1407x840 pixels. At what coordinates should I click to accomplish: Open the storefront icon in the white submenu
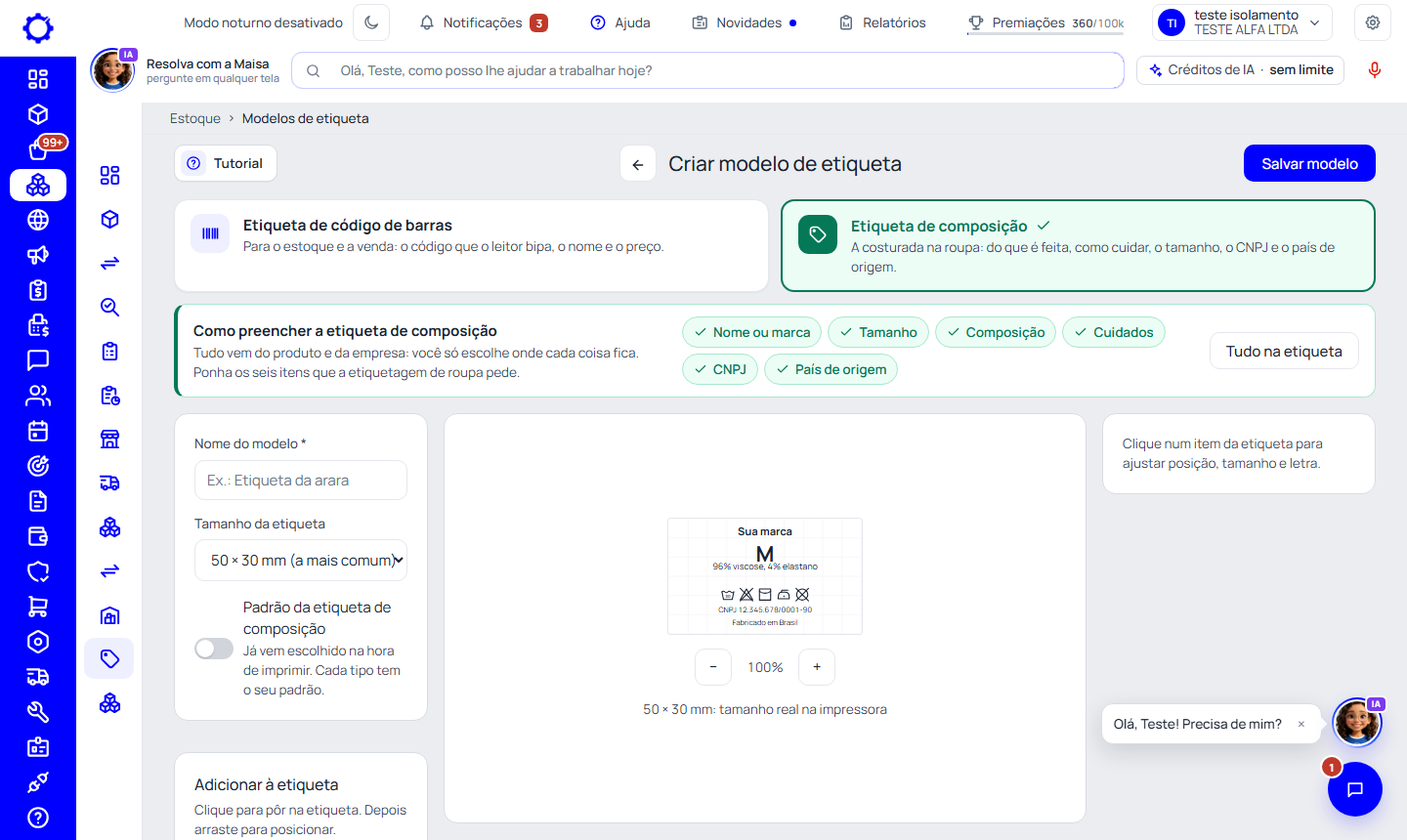[x=109, y=439]
